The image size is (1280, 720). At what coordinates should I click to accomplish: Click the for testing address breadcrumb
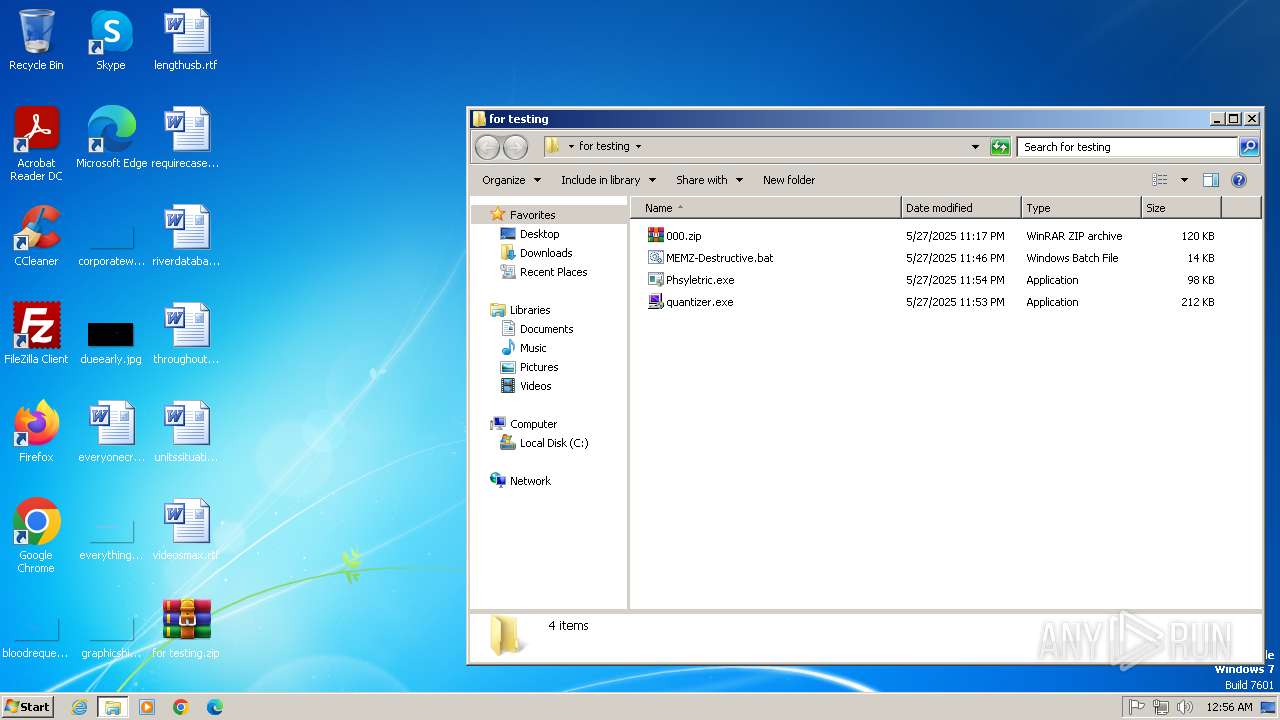[604, 147]
